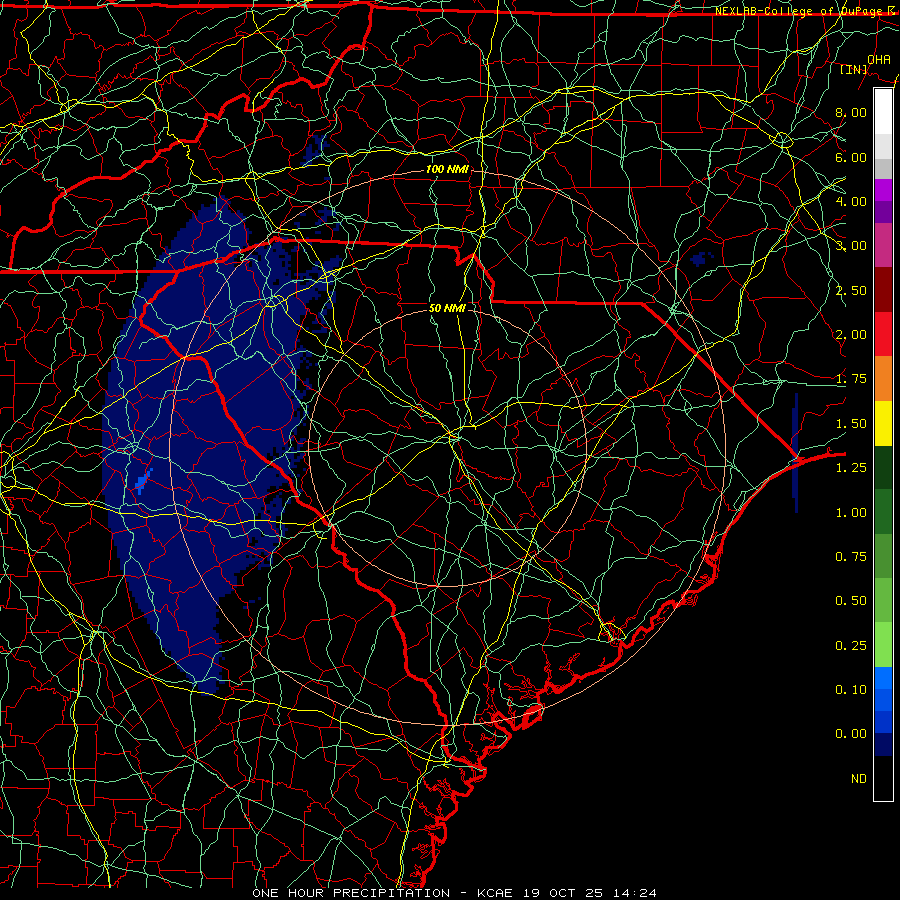900x900 pixels.
Task: Click the 3.00 legend value
Action: click(x=851, y=246)
